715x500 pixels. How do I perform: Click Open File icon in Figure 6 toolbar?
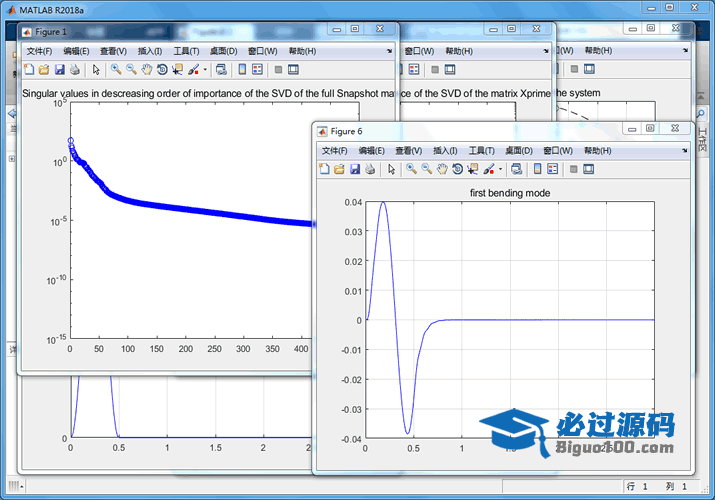click(x=339, y=169)
